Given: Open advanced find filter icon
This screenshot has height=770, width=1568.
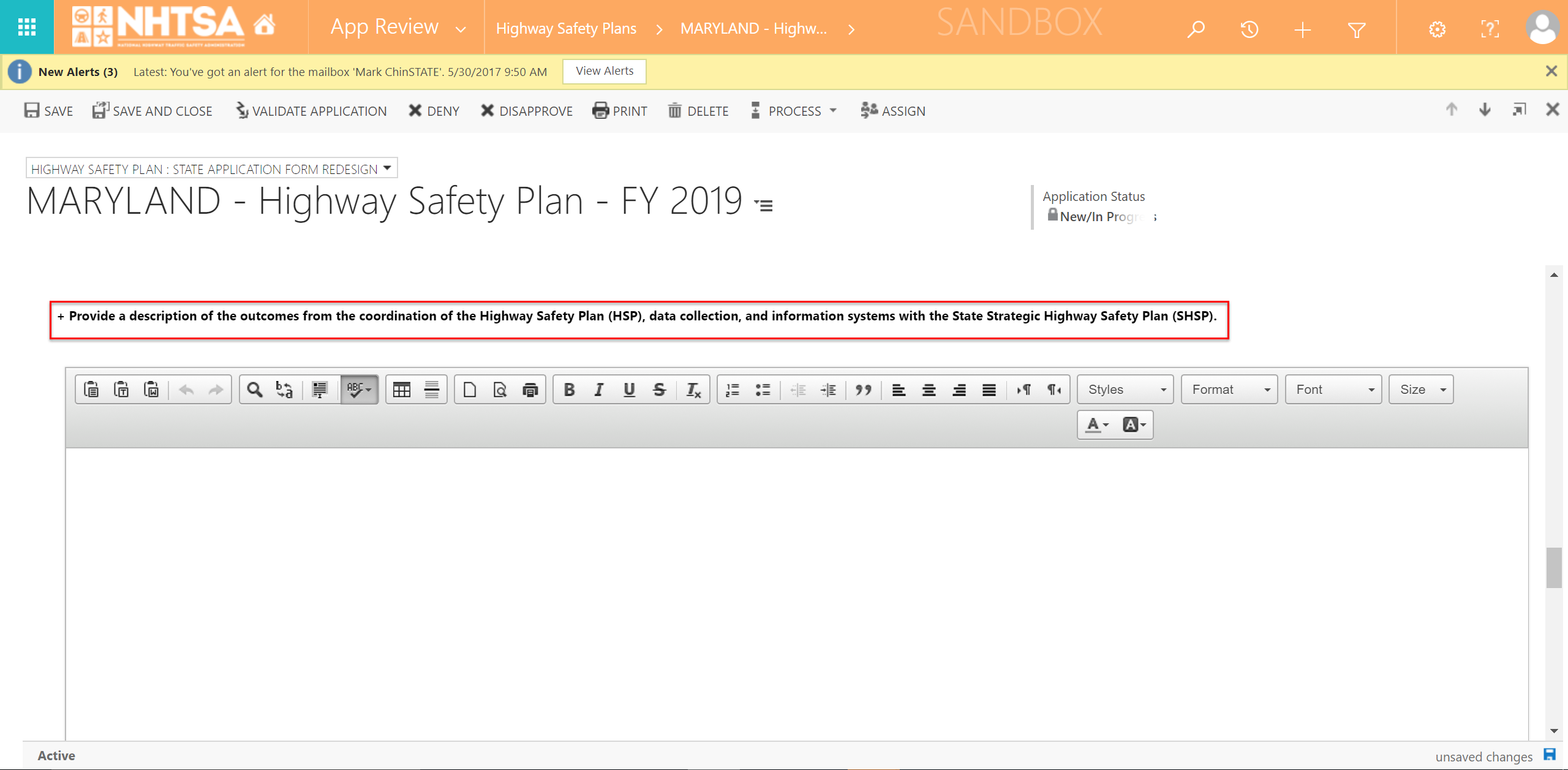Looking at the screenshot, I should pos(1357,29).
